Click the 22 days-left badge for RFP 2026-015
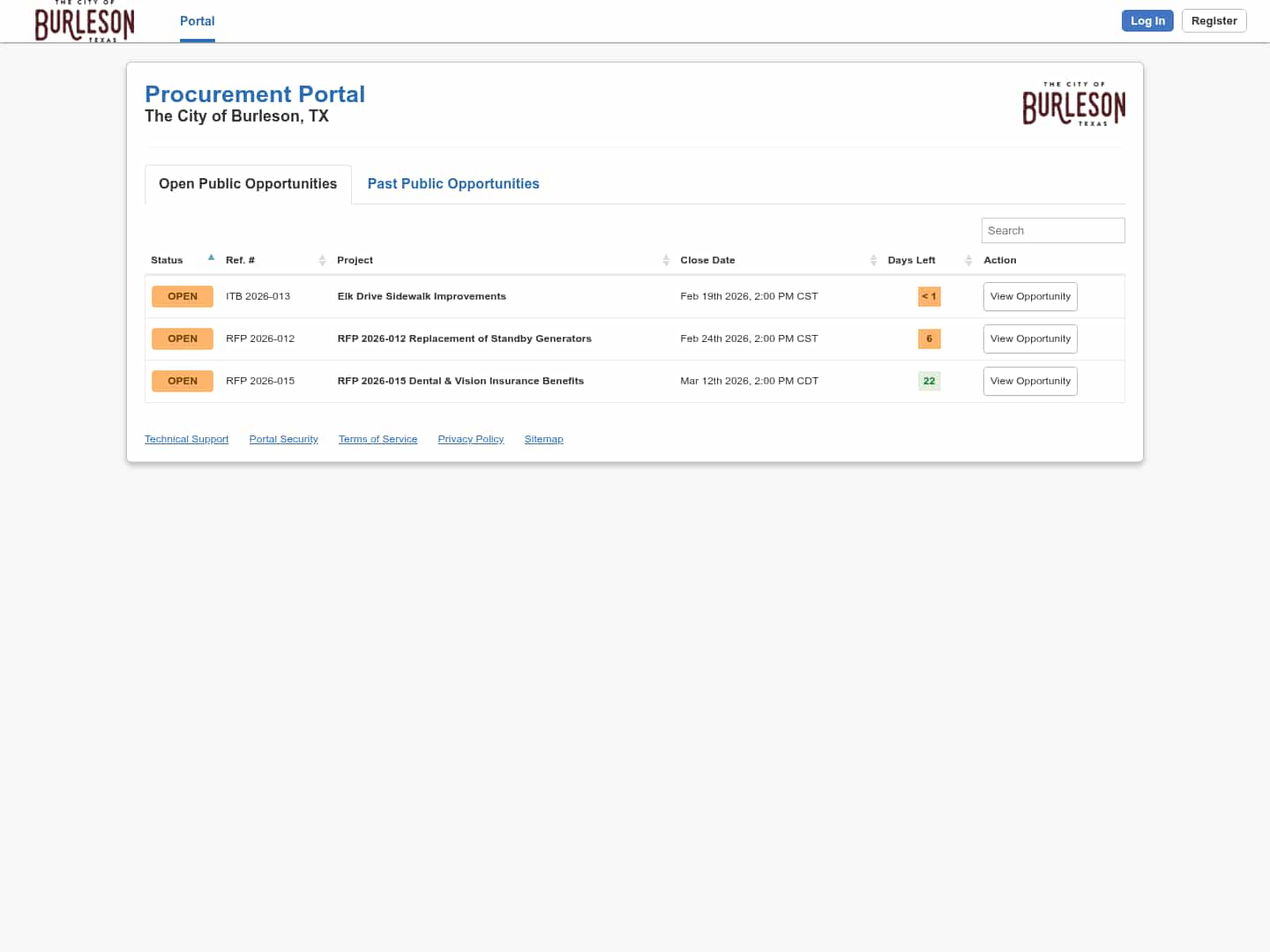This screenshot has height=952, width=1270. [x=929, y=381]
